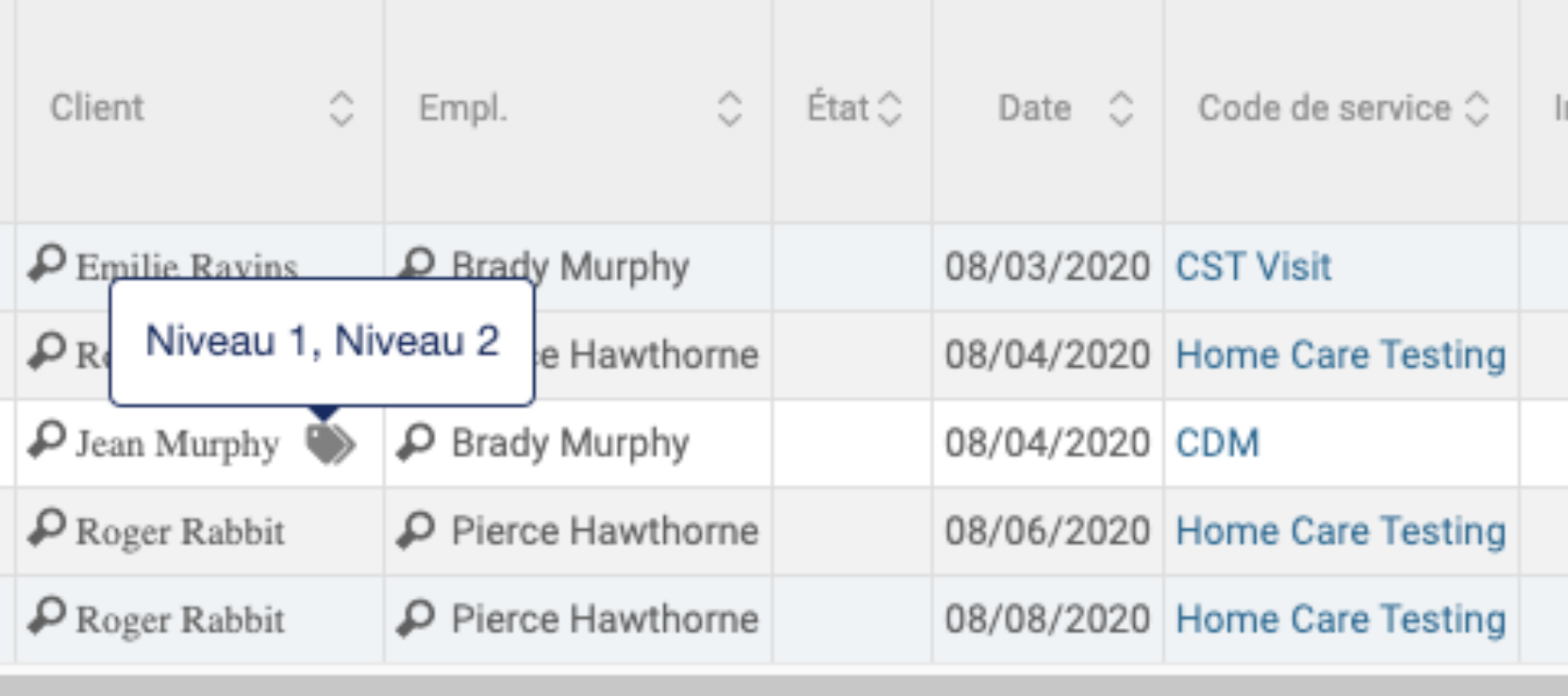Sort table by État column arrows
The height and width of the screenshot is (696, 1568).
pyautogui.click(x=890, y=109)
